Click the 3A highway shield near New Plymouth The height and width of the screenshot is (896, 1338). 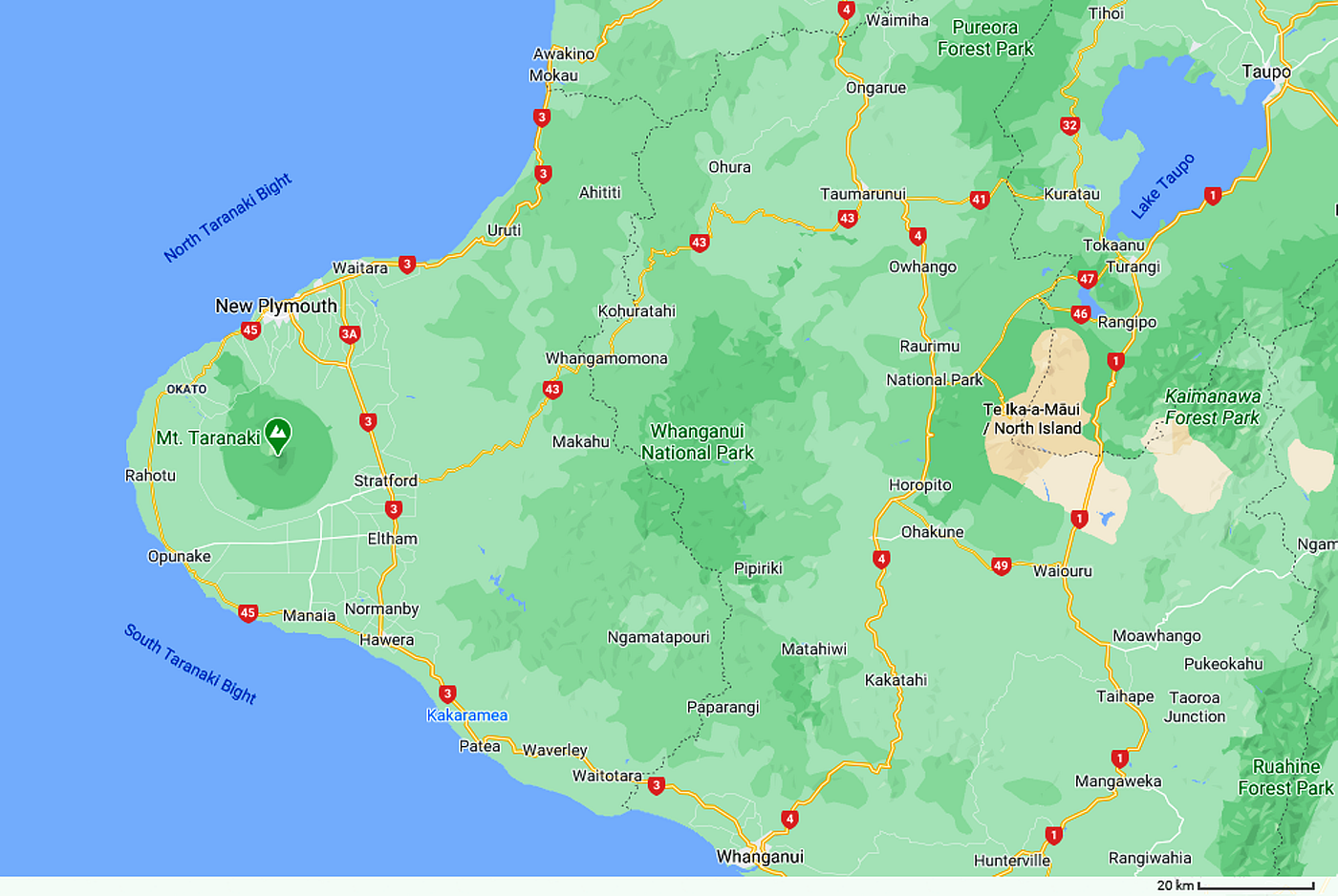click(x=350, y=334)
